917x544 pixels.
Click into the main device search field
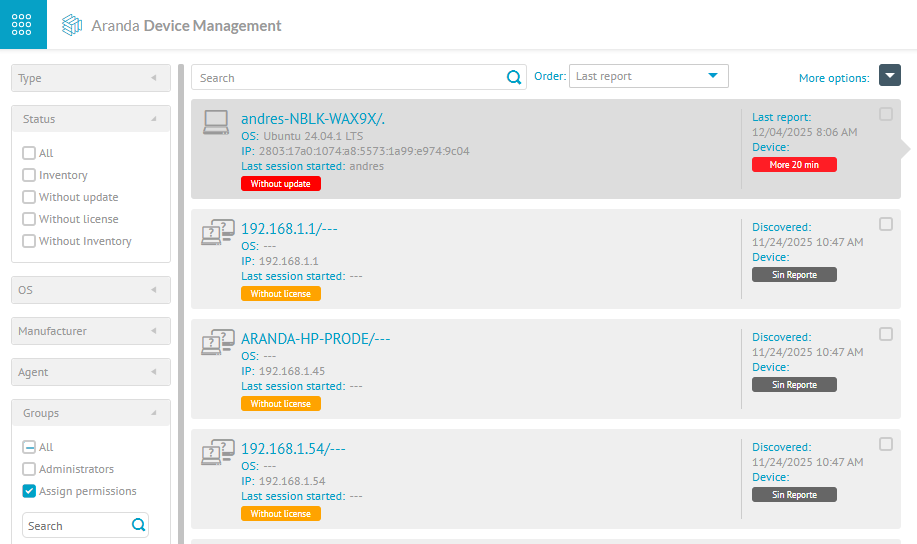point(350,77)
